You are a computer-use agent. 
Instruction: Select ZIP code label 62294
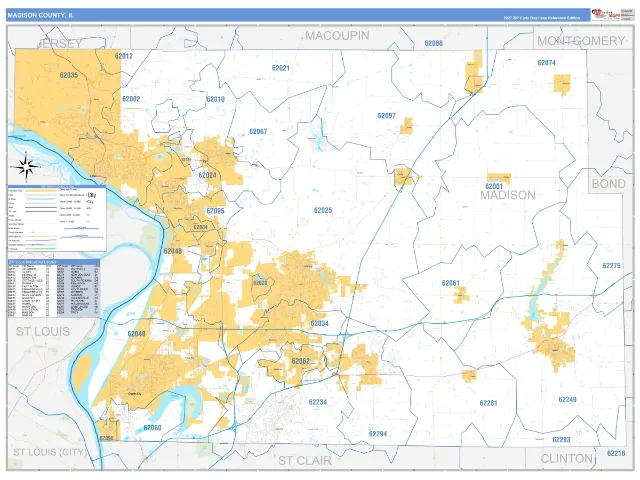378,434
